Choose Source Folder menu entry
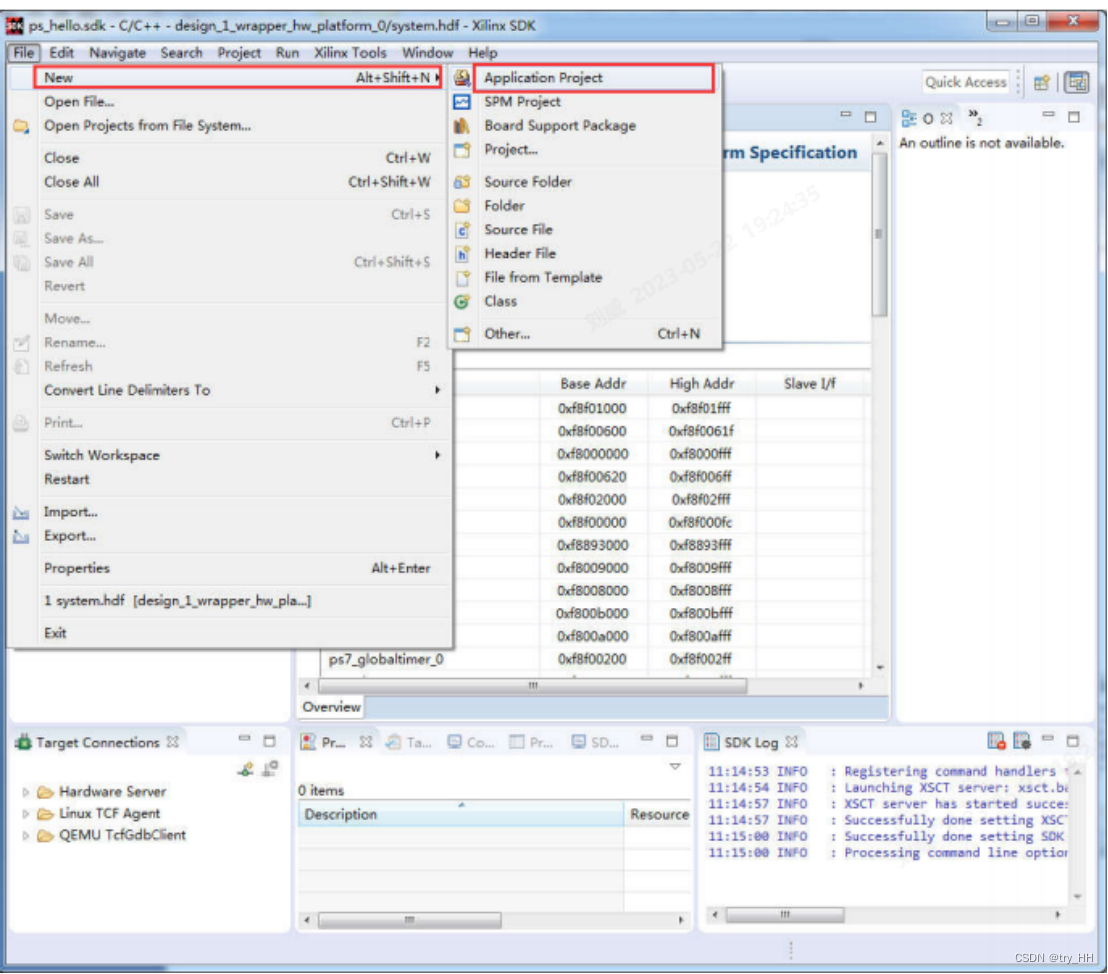Image resolution: width=1108 pixels, height=974 pixels. tap(528, 182)
